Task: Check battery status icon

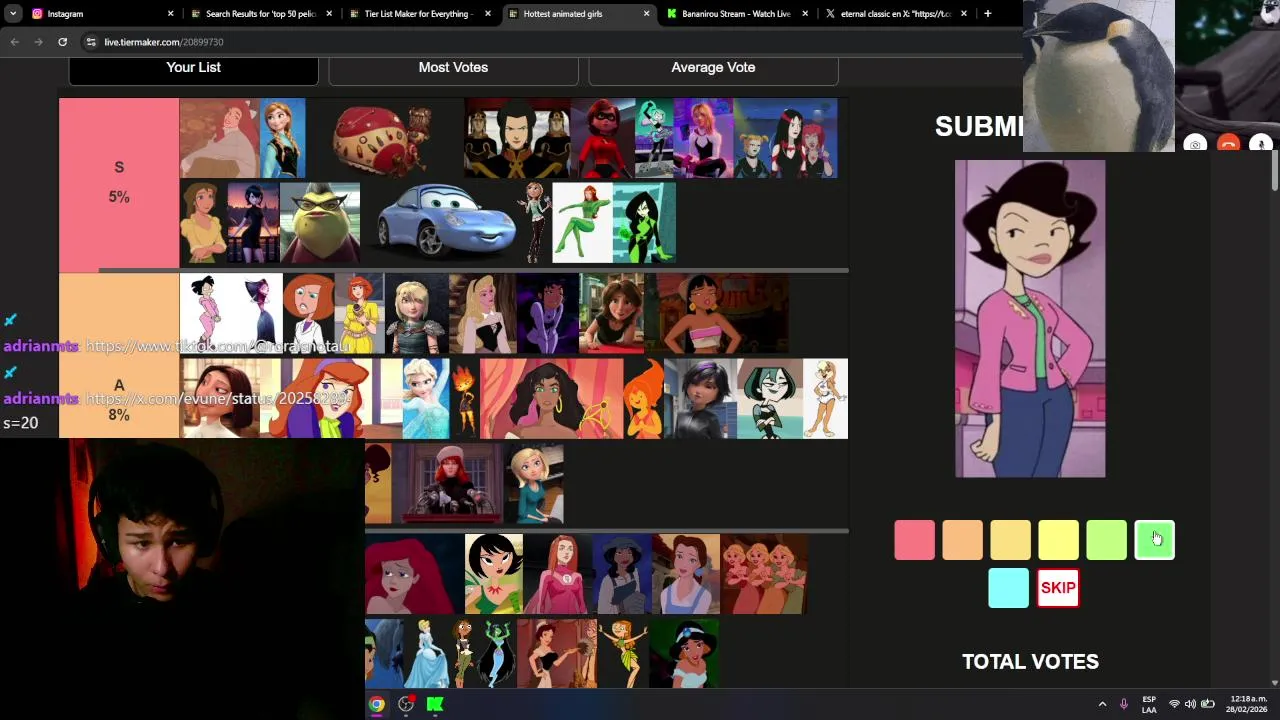Action: (1208, 704)
